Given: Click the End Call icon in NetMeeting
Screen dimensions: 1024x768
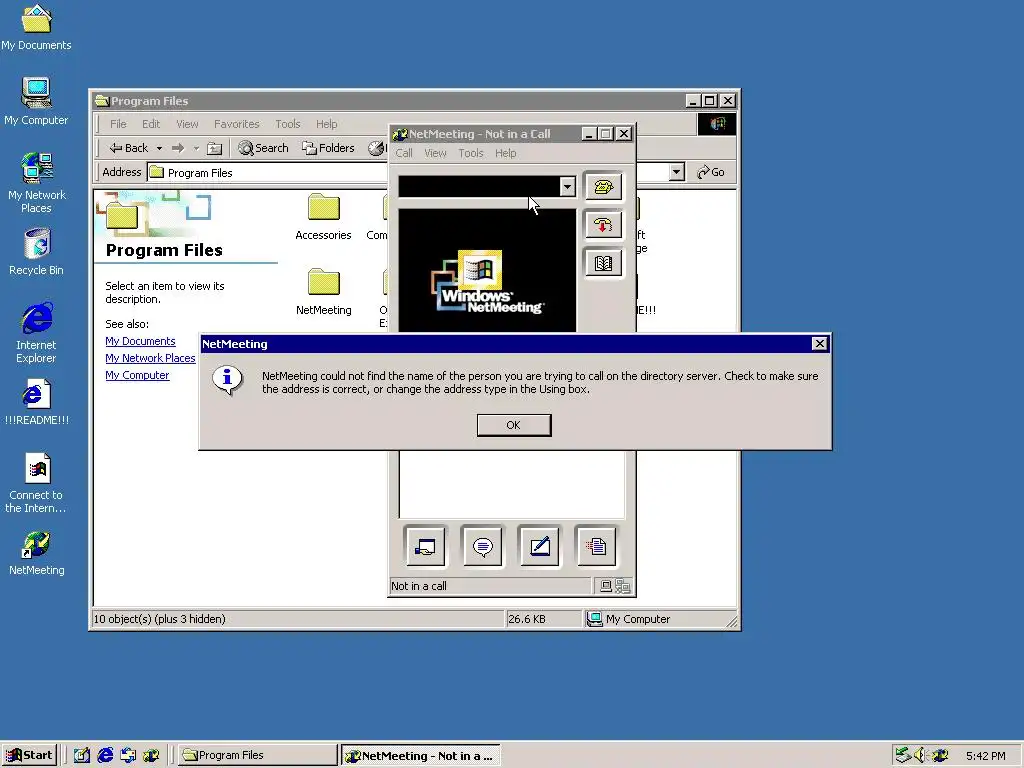Looking at the screenshot, I should coord(603,225).
